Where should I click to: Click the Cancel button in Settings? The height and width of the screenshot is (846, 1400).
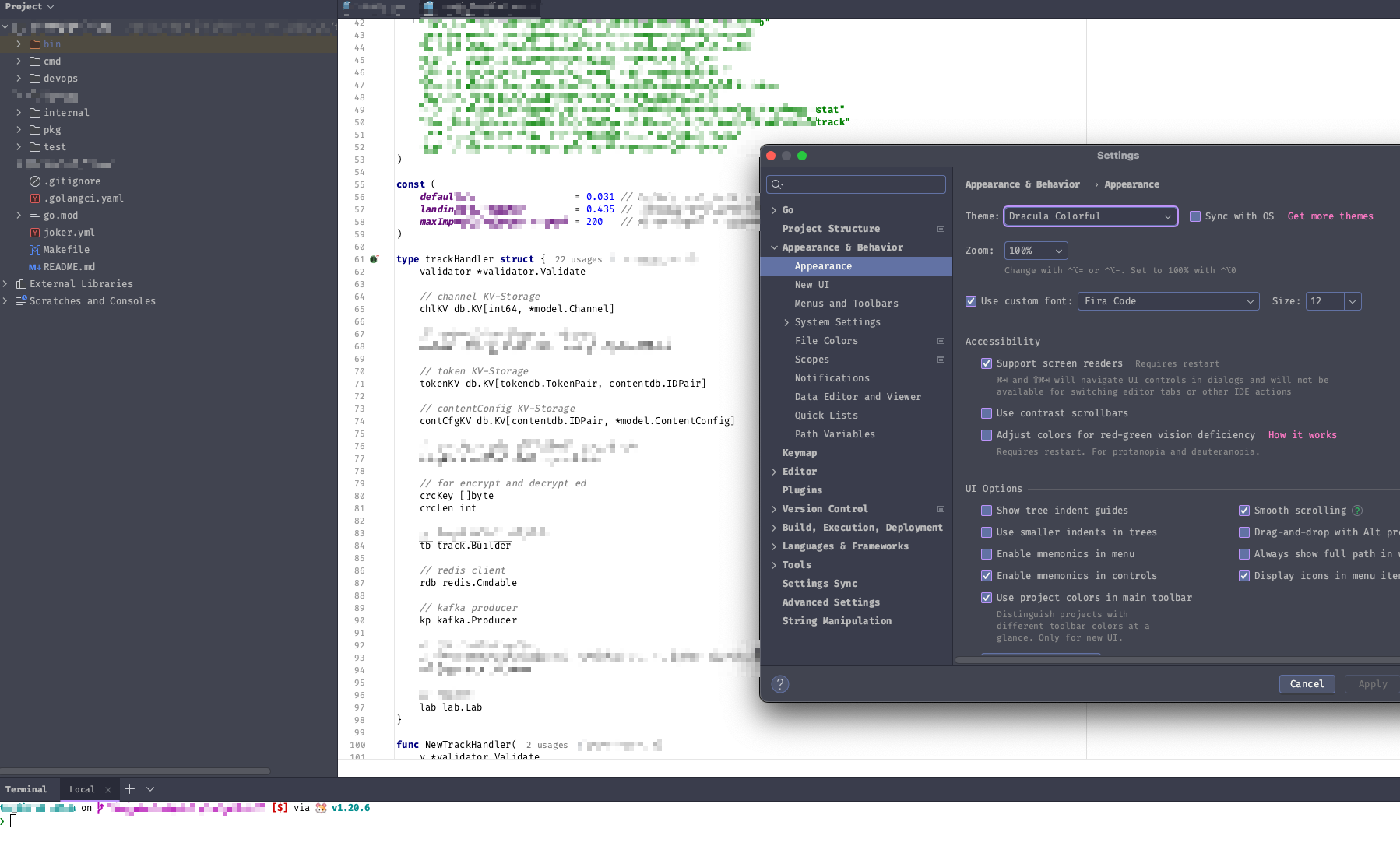point(1307,684)
